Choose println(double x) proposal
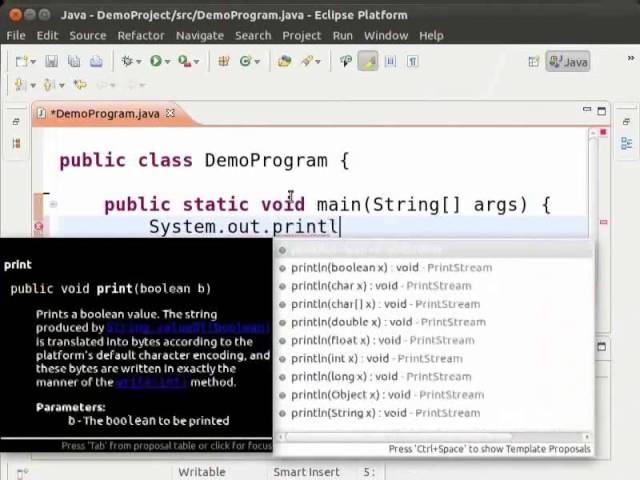 (x=433, y=322)
